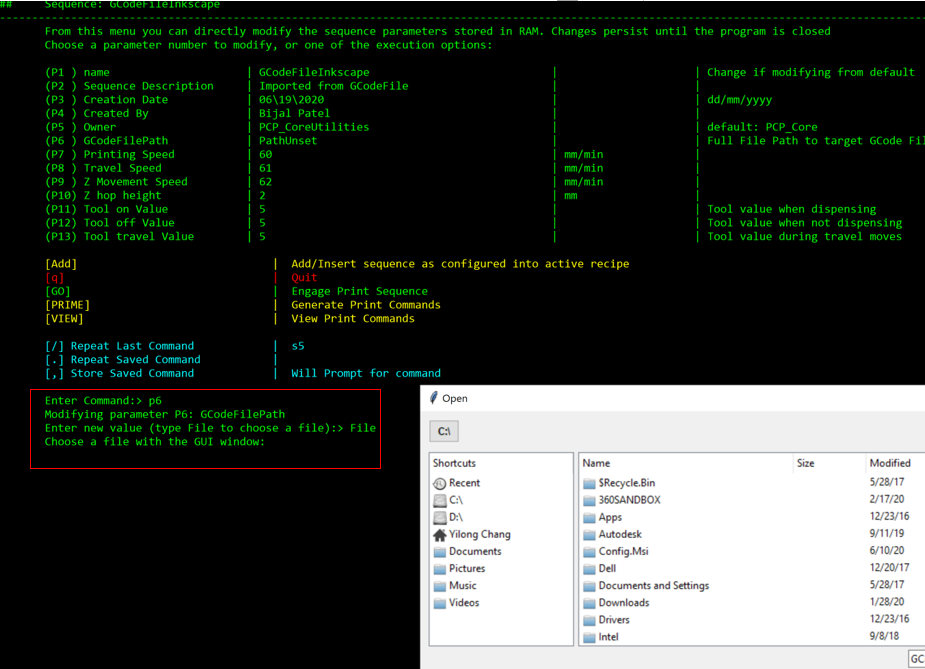The height and width of the screenshot is (669, 925).
Task: Click the red [q] Quit option
Action: click(x=54, y=277)
